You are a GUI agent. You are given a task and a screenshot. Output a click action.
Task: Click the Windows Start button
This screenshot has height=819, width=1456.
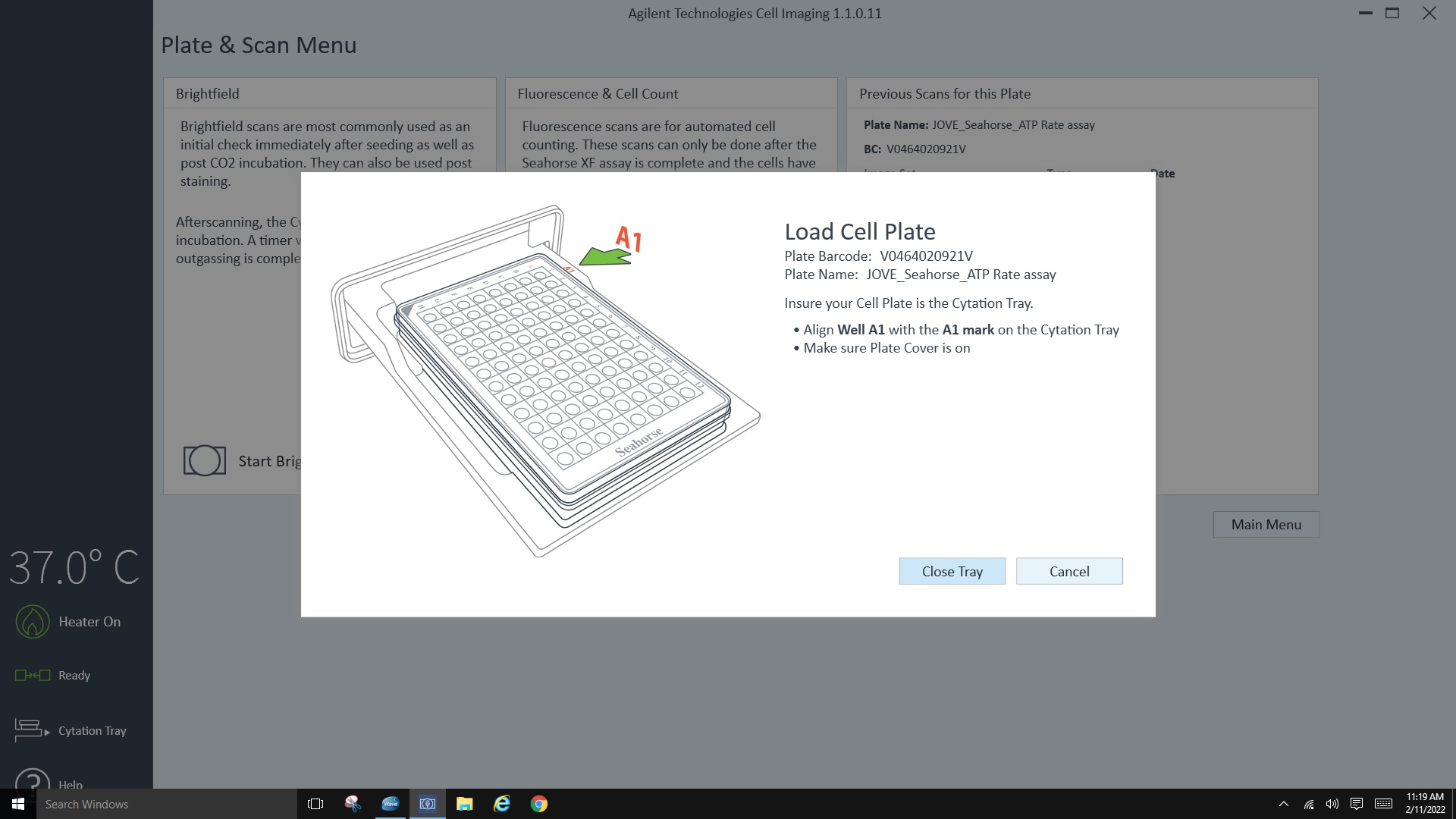(18, 804)
